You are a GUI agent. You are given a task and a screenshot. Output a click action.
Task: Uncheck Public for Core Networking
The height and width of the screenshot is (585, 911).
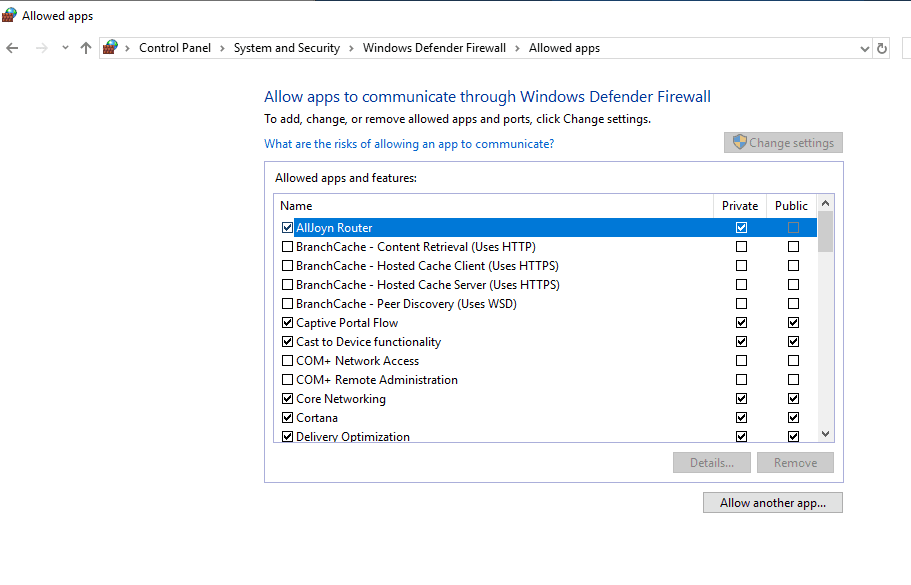tap(793, 399)
